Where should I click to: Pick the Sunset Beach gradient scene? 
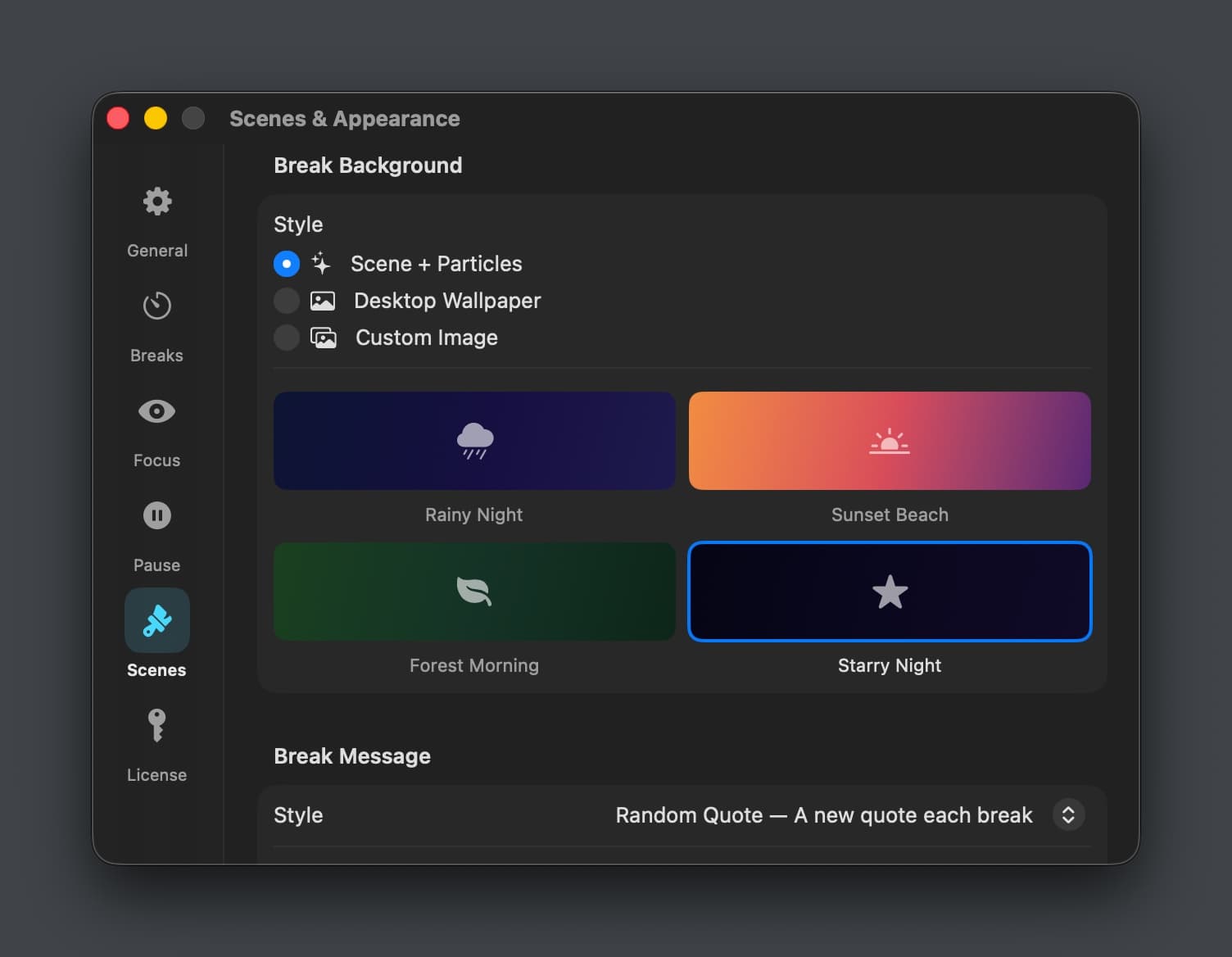[889, 440]
